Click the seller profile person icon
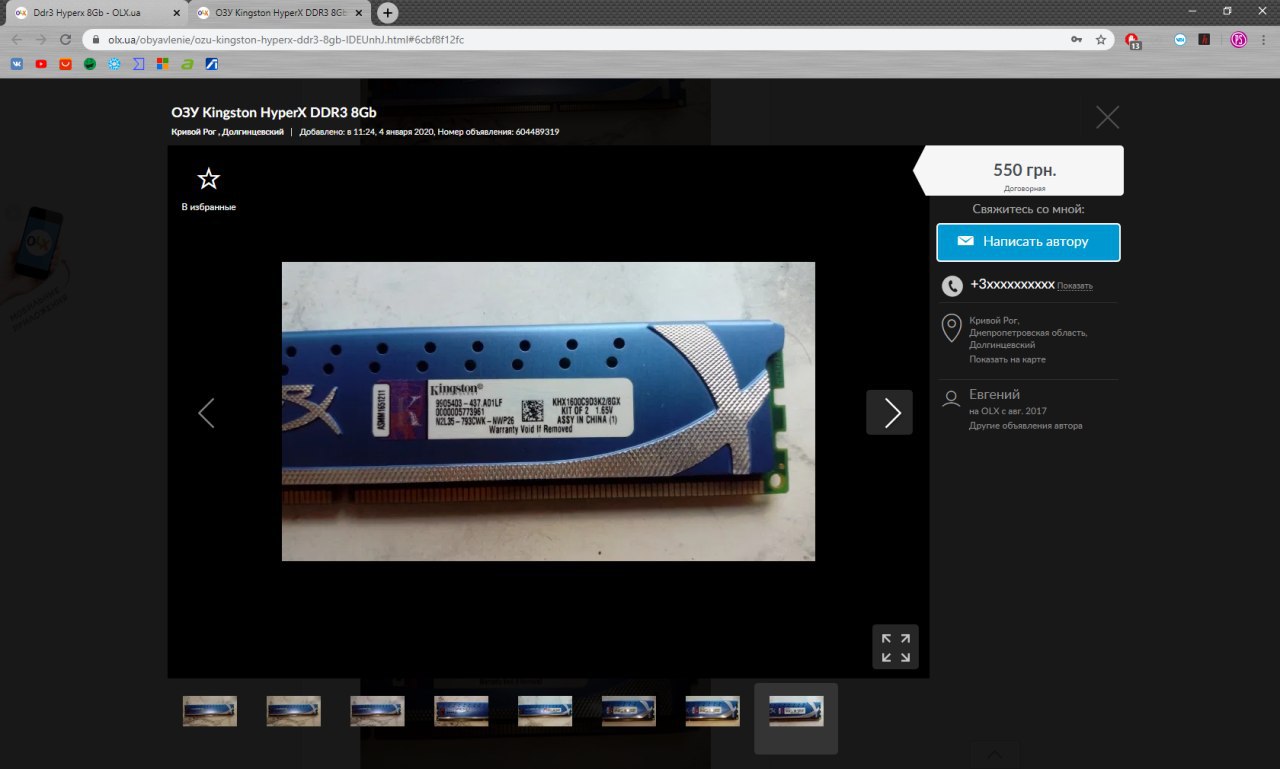The height and width of the screenshot is (769, 1280). pyautogui.click(x=951, y=399)
